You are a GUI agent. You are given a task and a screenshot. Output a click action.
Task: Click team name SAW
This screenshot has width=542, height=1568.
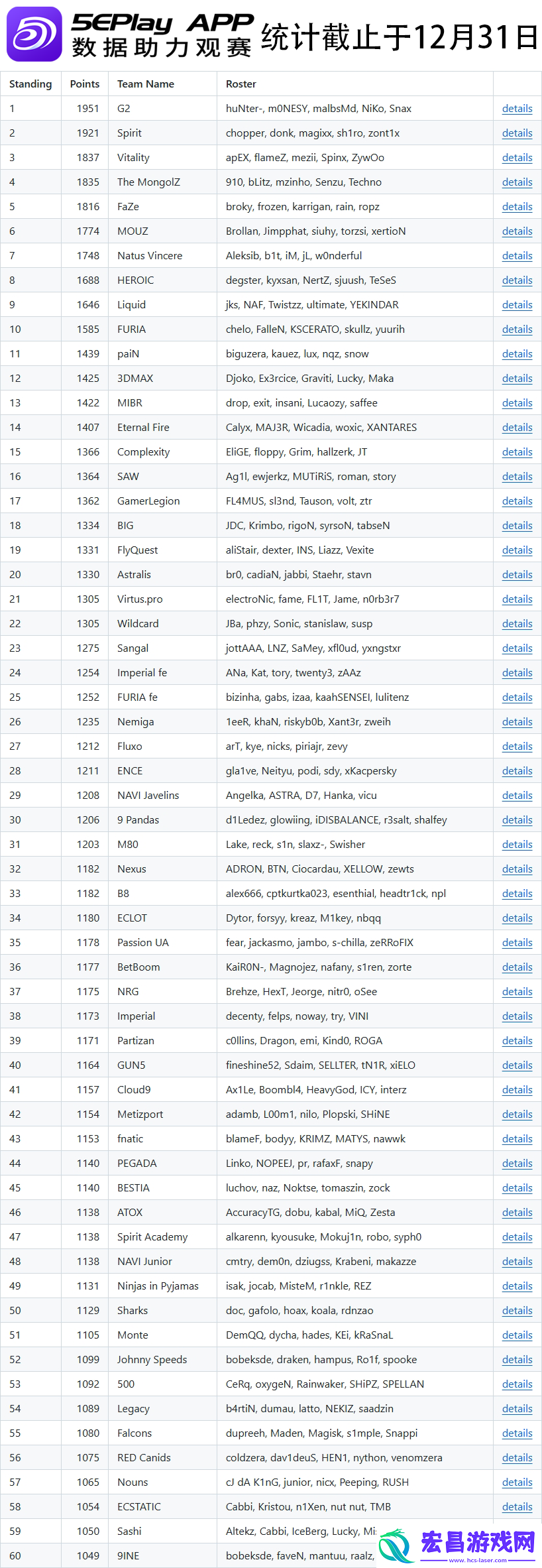[129, 477]
